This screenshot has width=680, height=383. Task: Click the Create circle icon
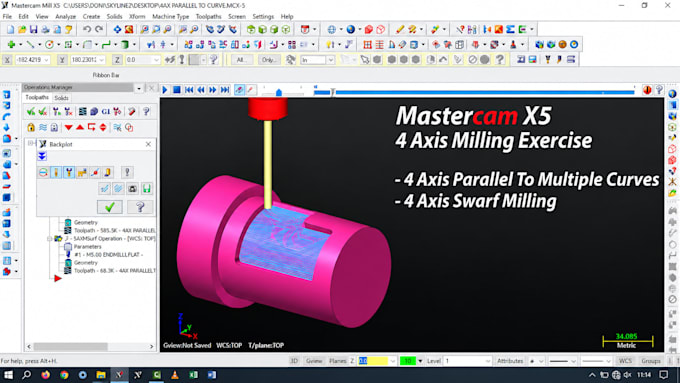click(49, 44)
